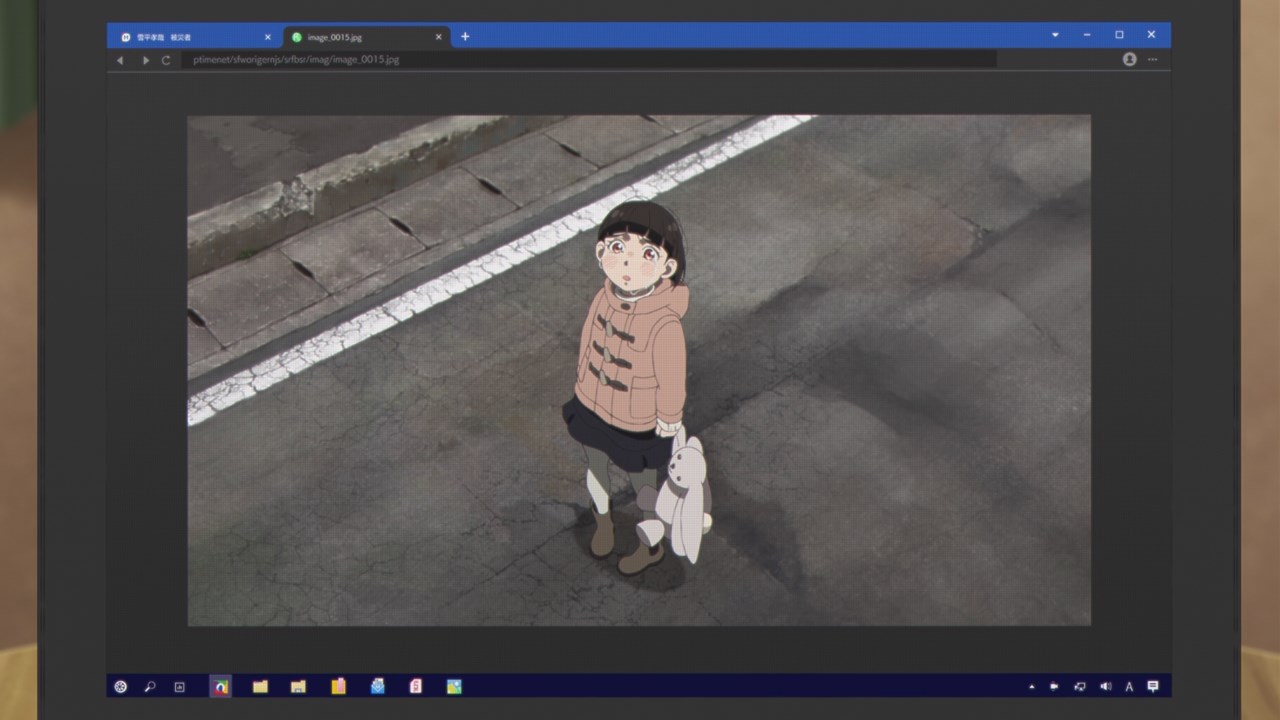This screenshot has height=720, width=1280.
Task: Click the address bar with image_0015.jpg URL
Action: pyautogui.click(x=588, y=60)
